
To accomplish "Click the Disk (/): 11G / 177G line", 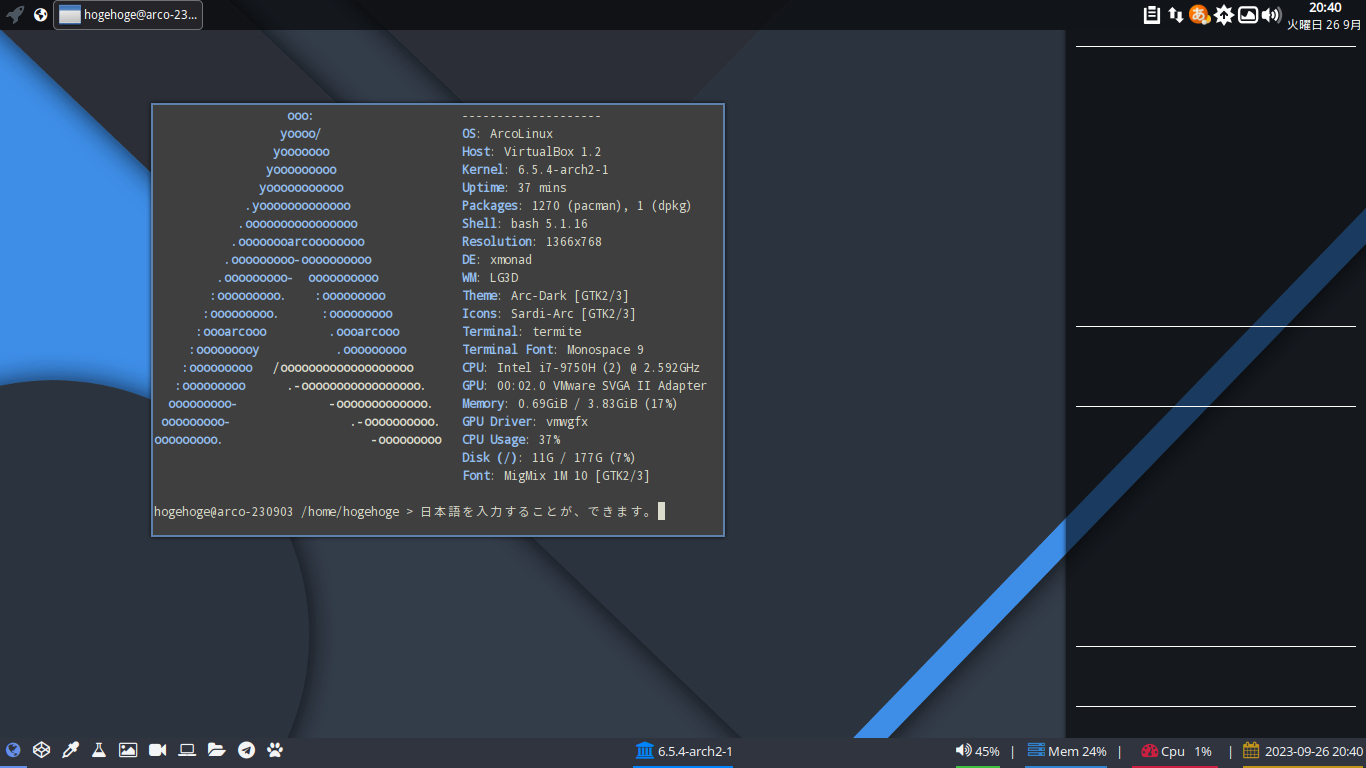I will (x=549, y=458).
